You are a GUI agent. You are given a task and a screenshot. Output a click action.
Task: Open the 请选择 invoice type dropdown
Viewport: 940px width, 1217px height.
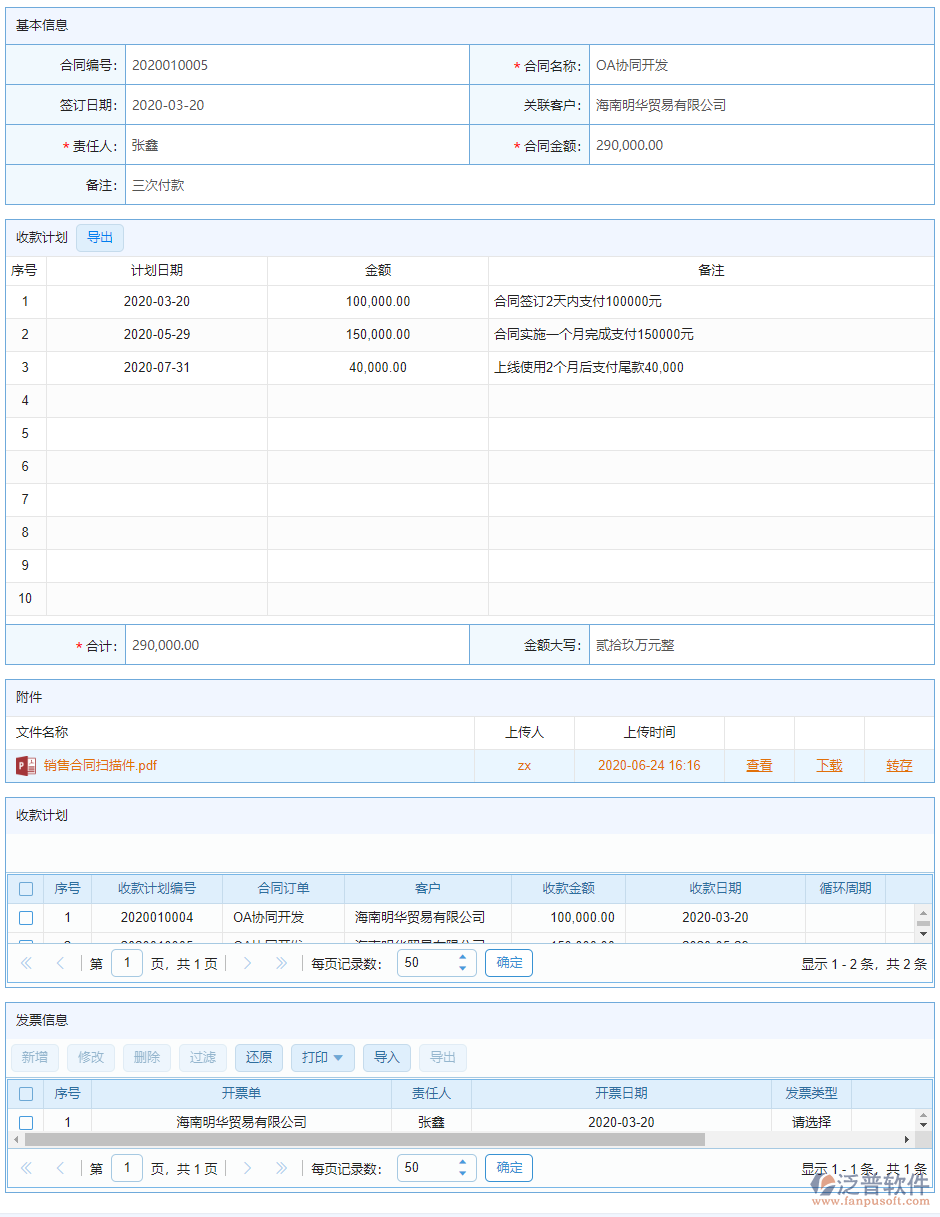pyautogui.click(x=810, y=1121)
